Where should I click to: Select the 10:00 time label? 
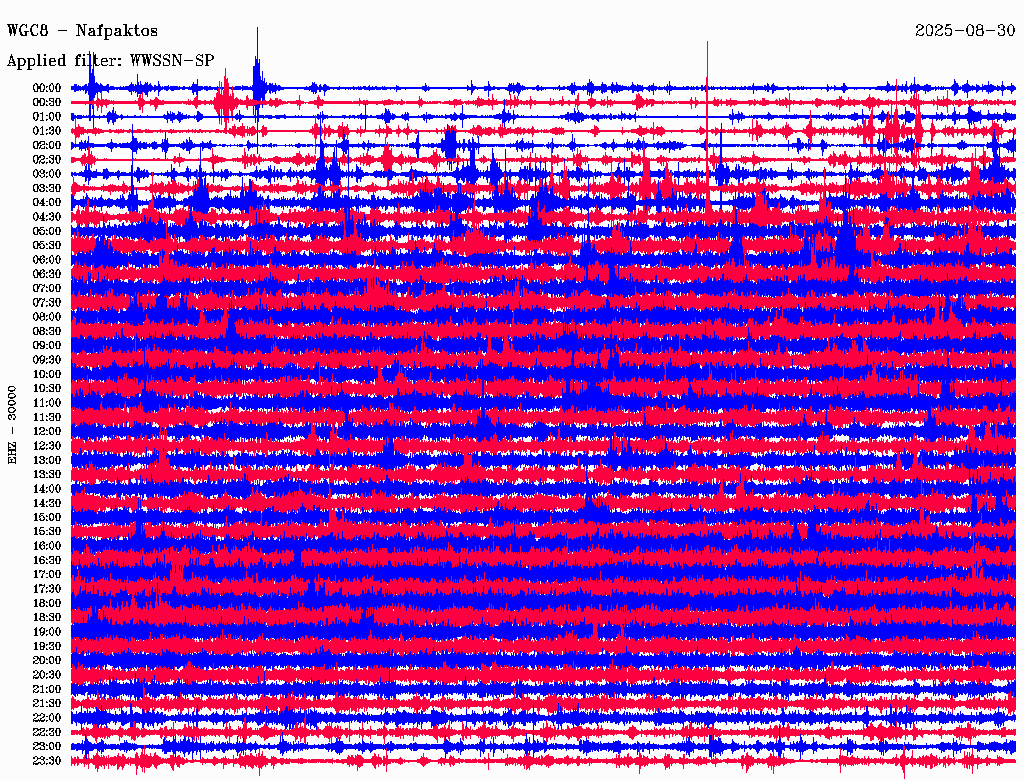[47, 374]
